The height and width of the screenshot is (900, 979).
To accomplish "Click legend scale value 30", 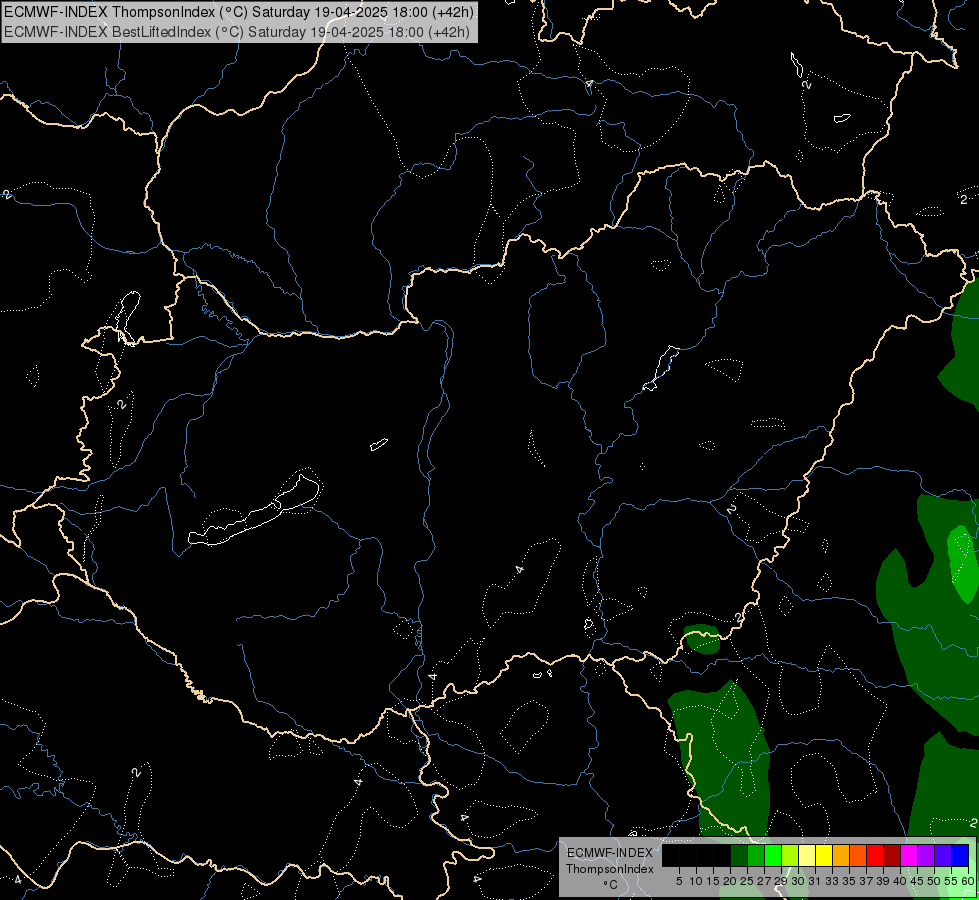I will (x=798, y=881).
